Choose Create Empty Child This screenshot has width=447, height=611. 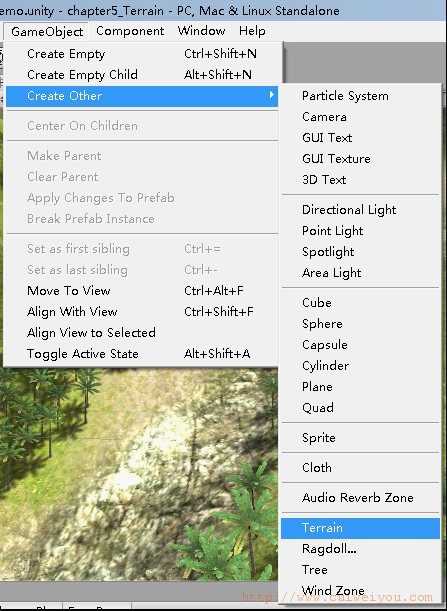142,75
